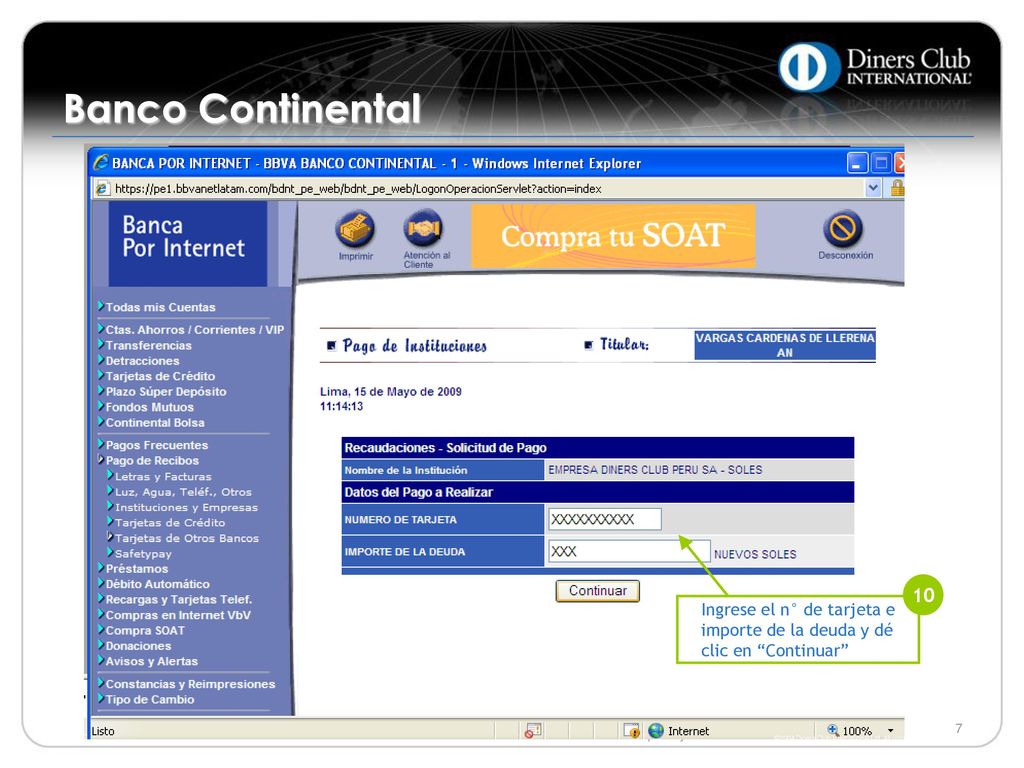Open Plazo Súper Depósito

click(x=166, y=392)
